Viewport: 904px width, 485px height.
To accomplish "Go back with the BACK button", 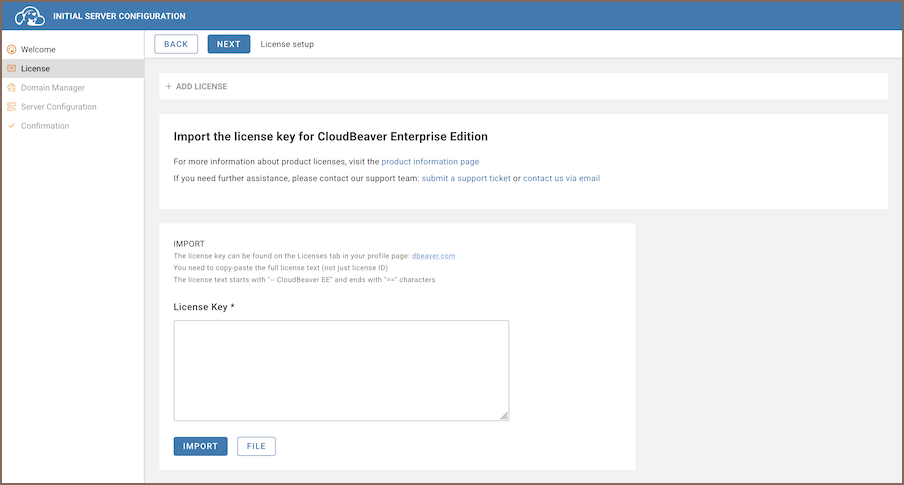I will [x=176, y=44].
